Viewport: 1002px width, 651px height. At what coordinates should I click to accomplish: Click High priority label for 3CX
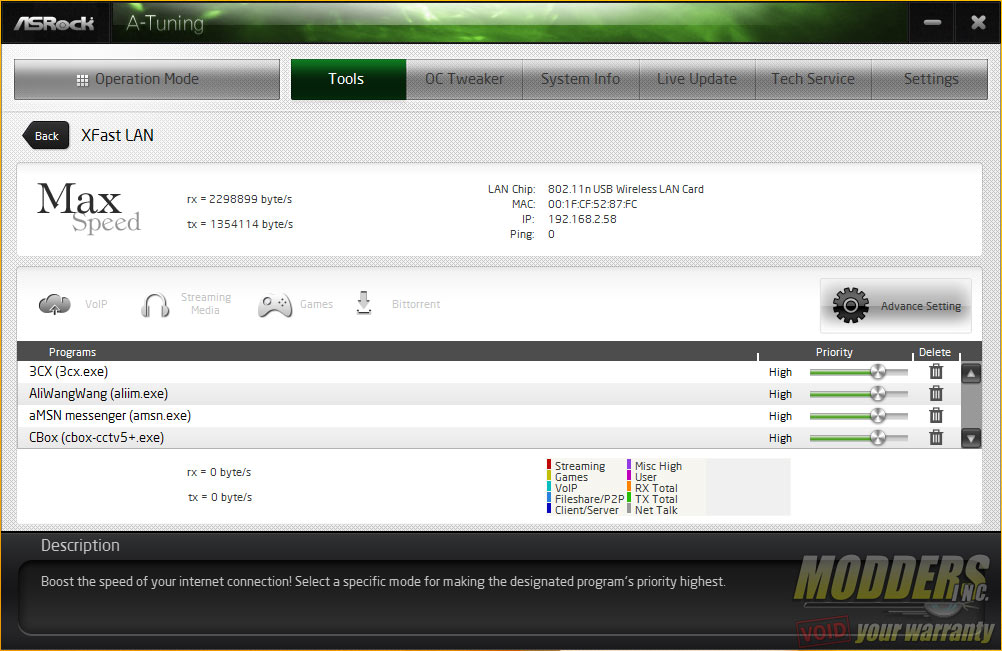[780, 372]
